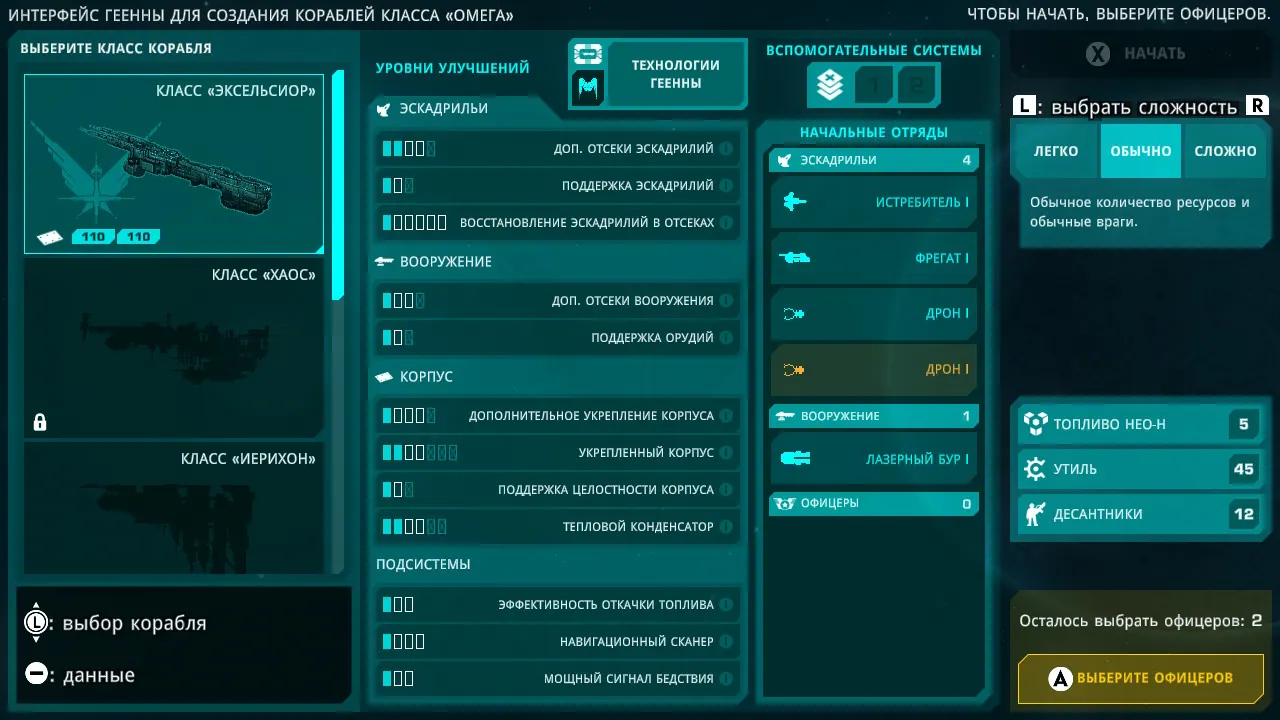Click the Выберите офицеров button
1280x720 pixels.
tap(1141, 678)
